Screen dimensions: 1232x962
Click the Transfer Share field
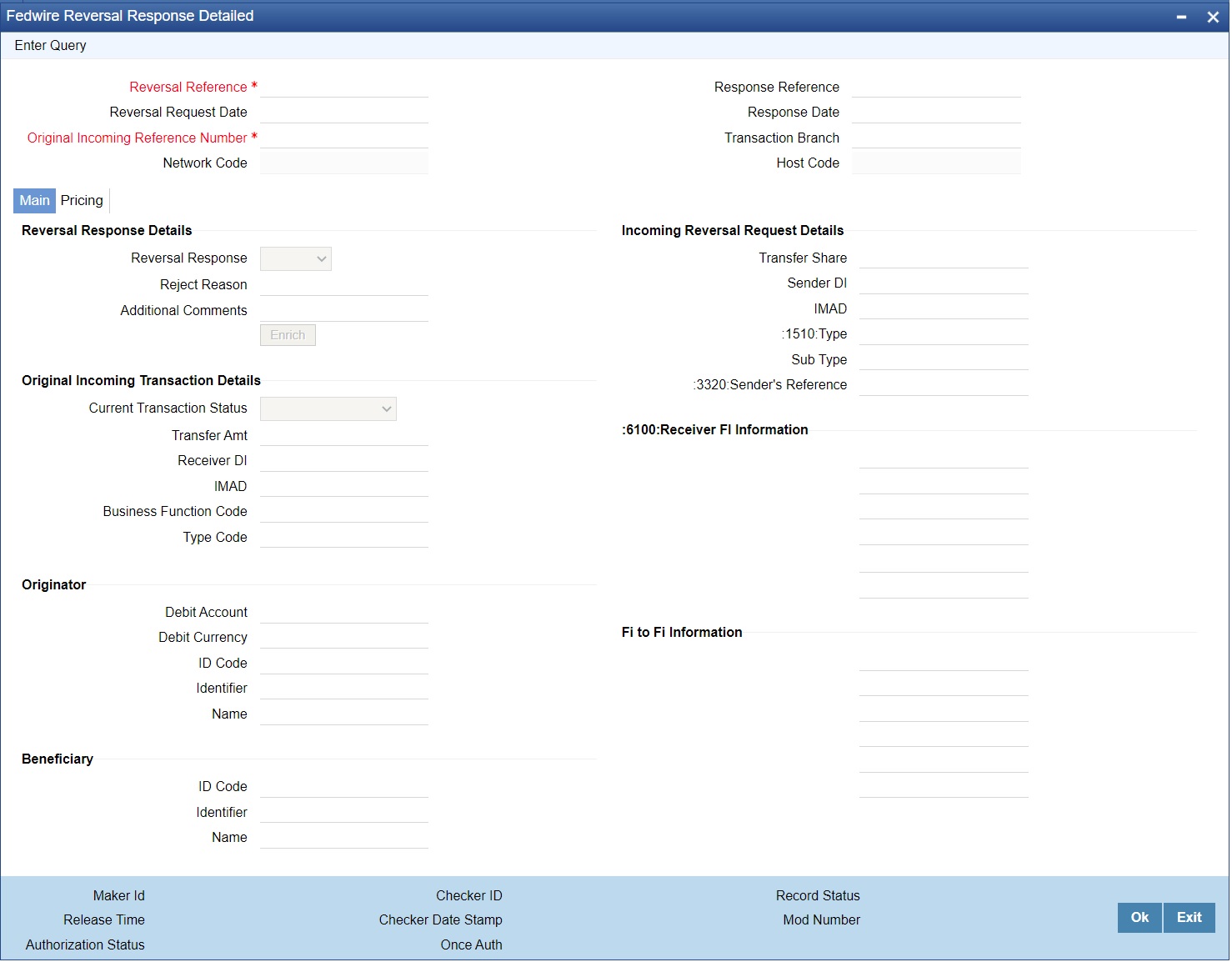point(944,258)
